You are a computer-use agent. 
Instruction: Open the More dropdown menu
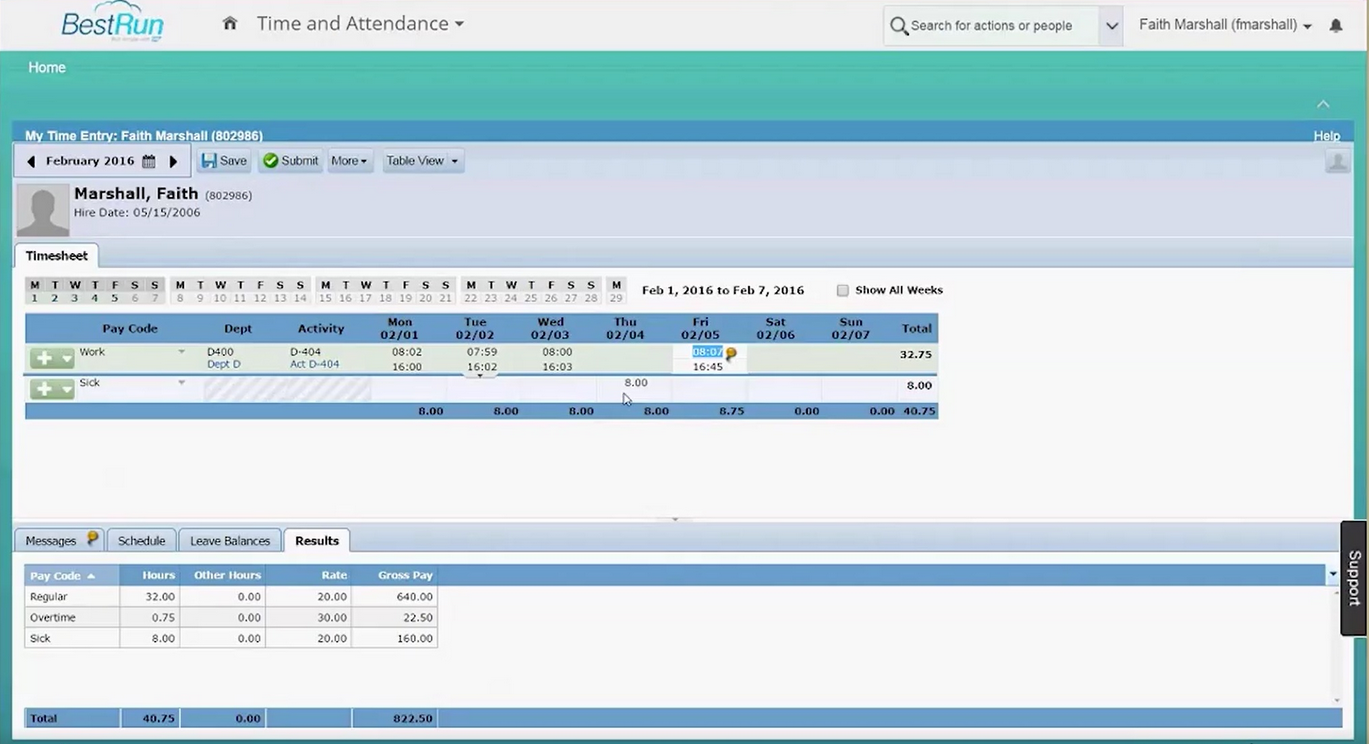[x=349, y=161]
